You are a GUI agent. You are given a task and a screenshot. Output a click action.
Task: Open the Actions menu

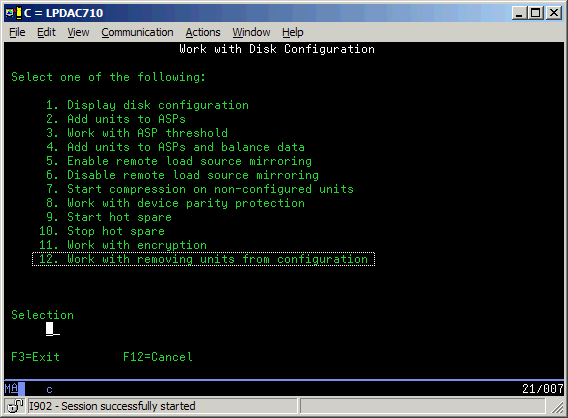(x=203, y=32)
